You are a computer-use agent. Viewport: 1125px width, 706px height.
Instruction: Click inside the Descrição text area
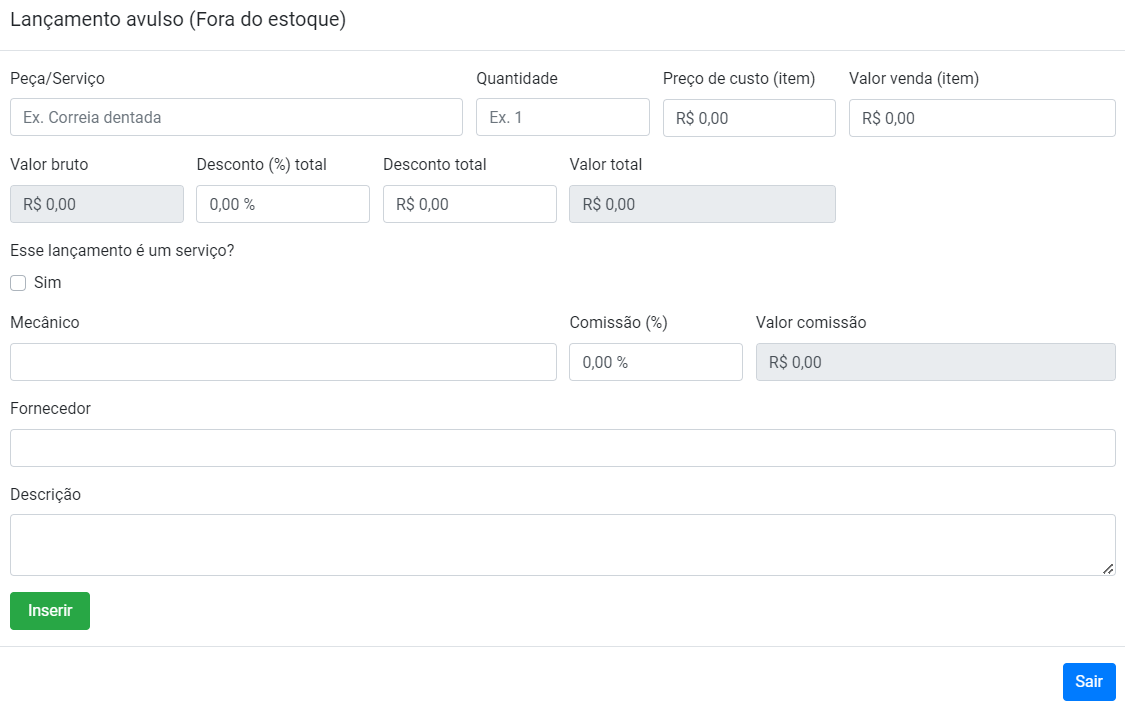coord(560,544)
